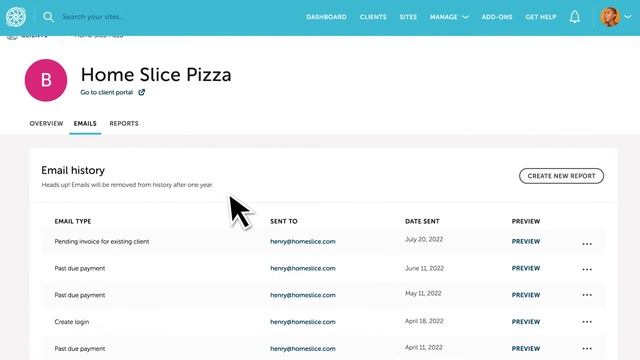The width and height of the screenshot is (640, 360).
Task: Expand the chevron next to profile picture
Action: pos(628,17)
